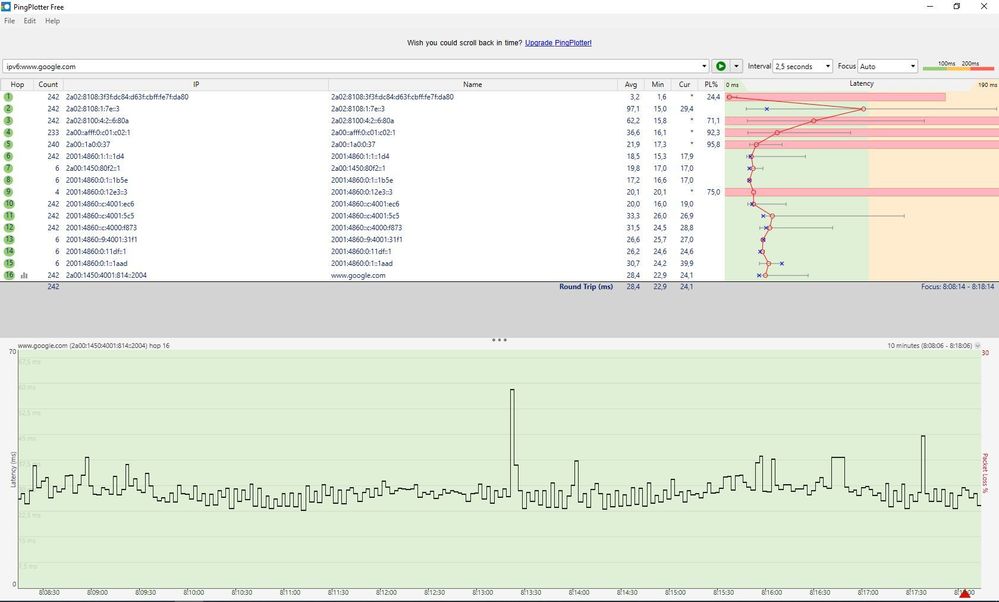
Task: Click the hop 10 number badge
Action: click(x=8, y=203)
